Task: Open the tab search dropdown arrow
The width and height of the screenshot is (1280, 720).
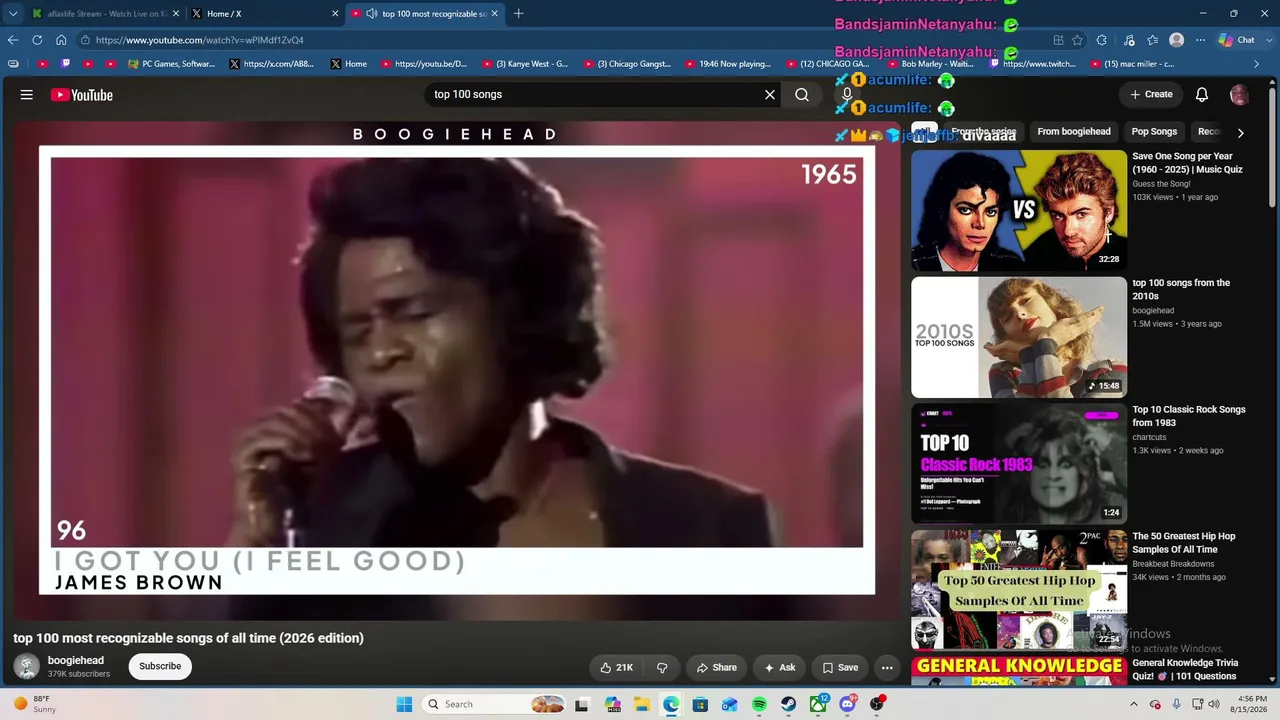Action: (13, 14)
